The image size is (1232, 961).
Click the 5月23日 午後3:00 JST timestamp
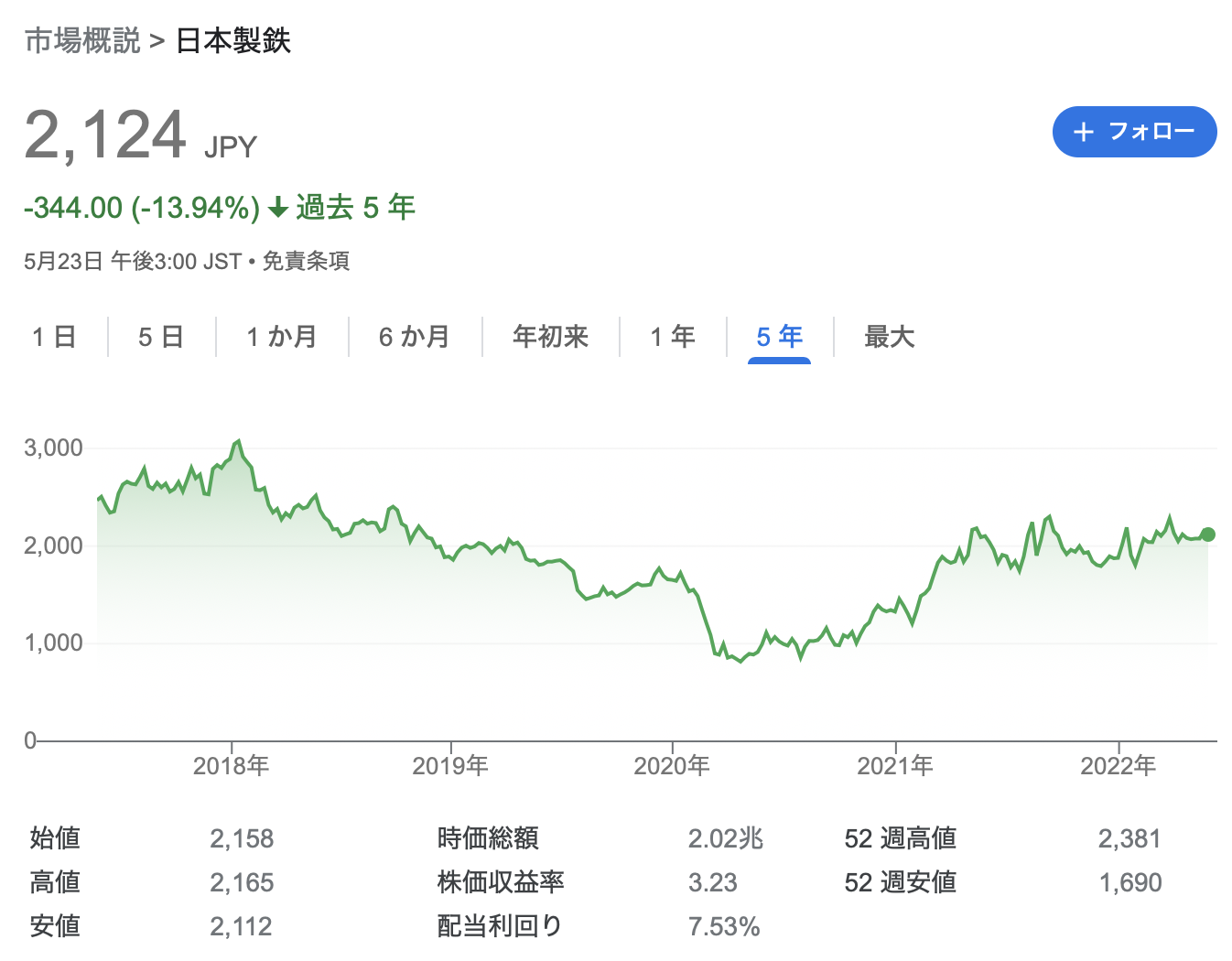(133, 262)
